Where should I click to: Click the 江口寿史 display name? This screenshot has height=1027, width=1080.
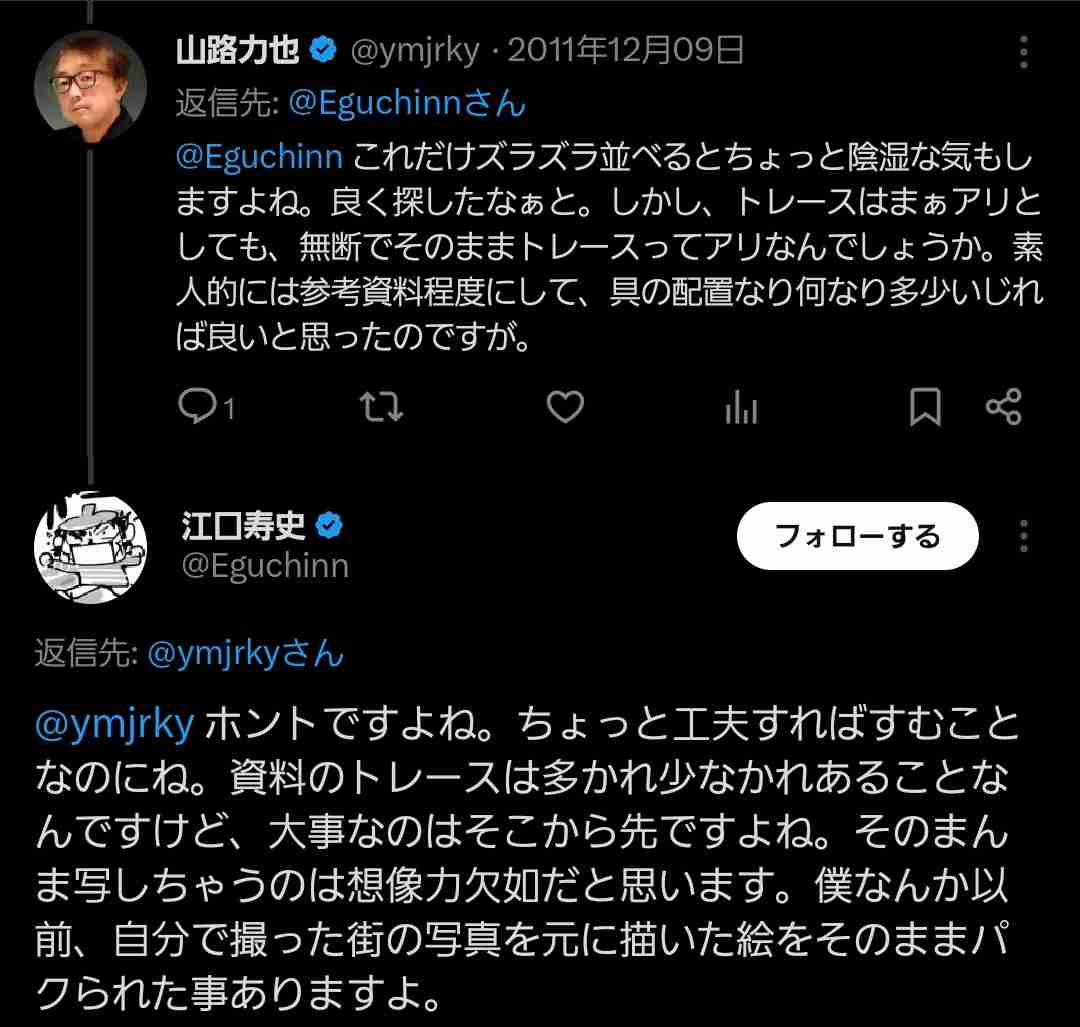tap(242, 526)
